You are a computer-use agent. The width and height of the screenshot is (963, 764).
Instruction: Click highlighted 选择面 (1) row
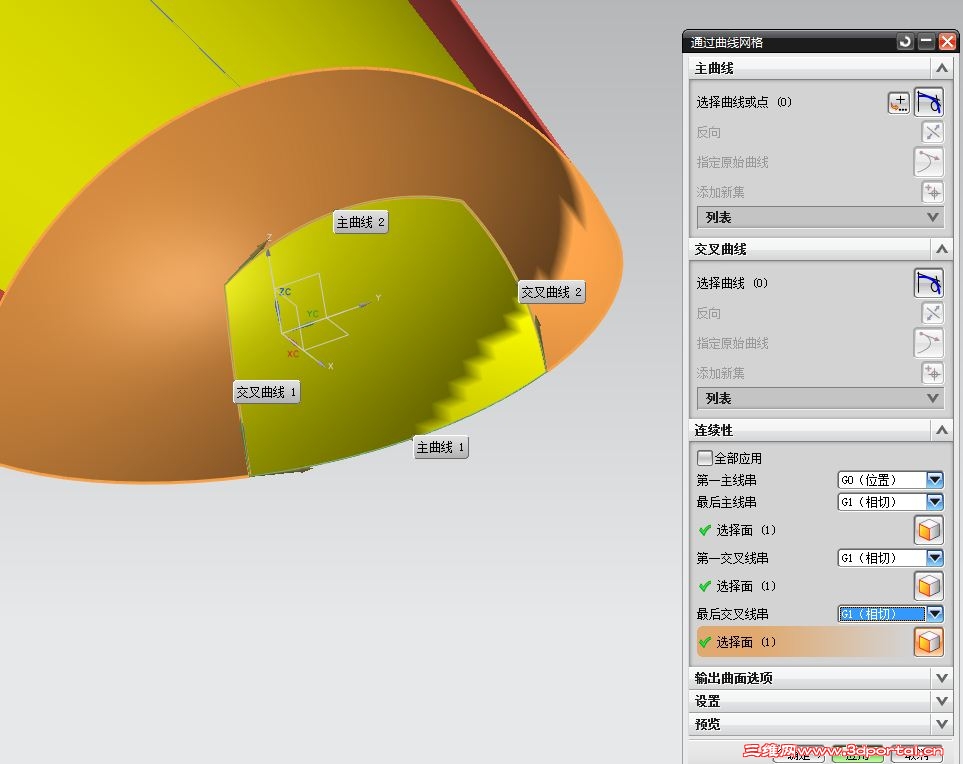click(x=805, y=642)
